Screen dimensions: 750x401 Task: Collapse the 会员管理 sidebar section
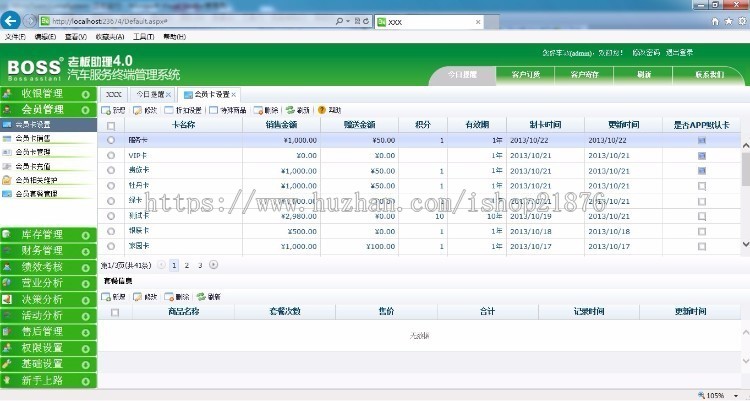pos(47,109)
